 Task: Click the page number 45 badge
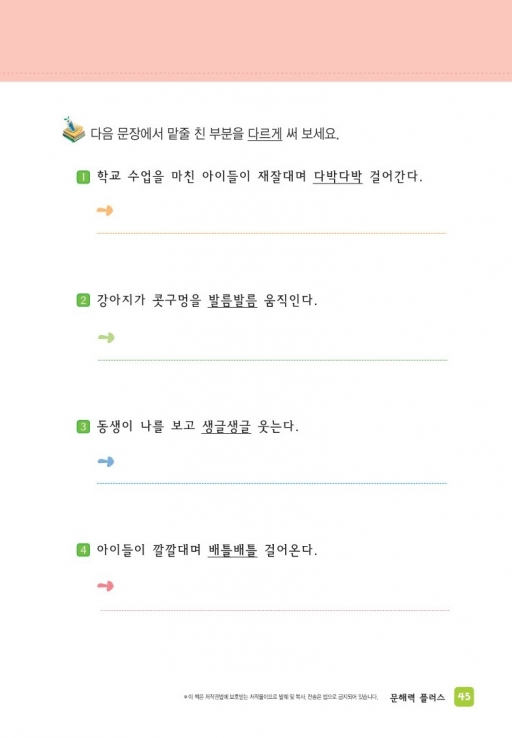point(464,697)
